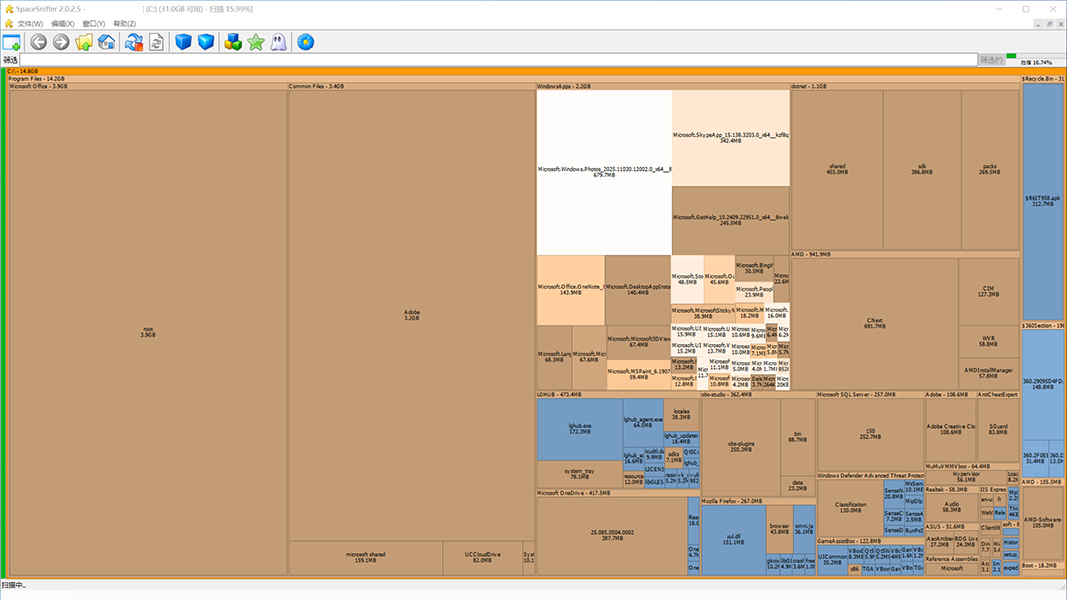Select the CNext 691.7MB block
This screenshot has height=600, width=1067.
[874, 323]
